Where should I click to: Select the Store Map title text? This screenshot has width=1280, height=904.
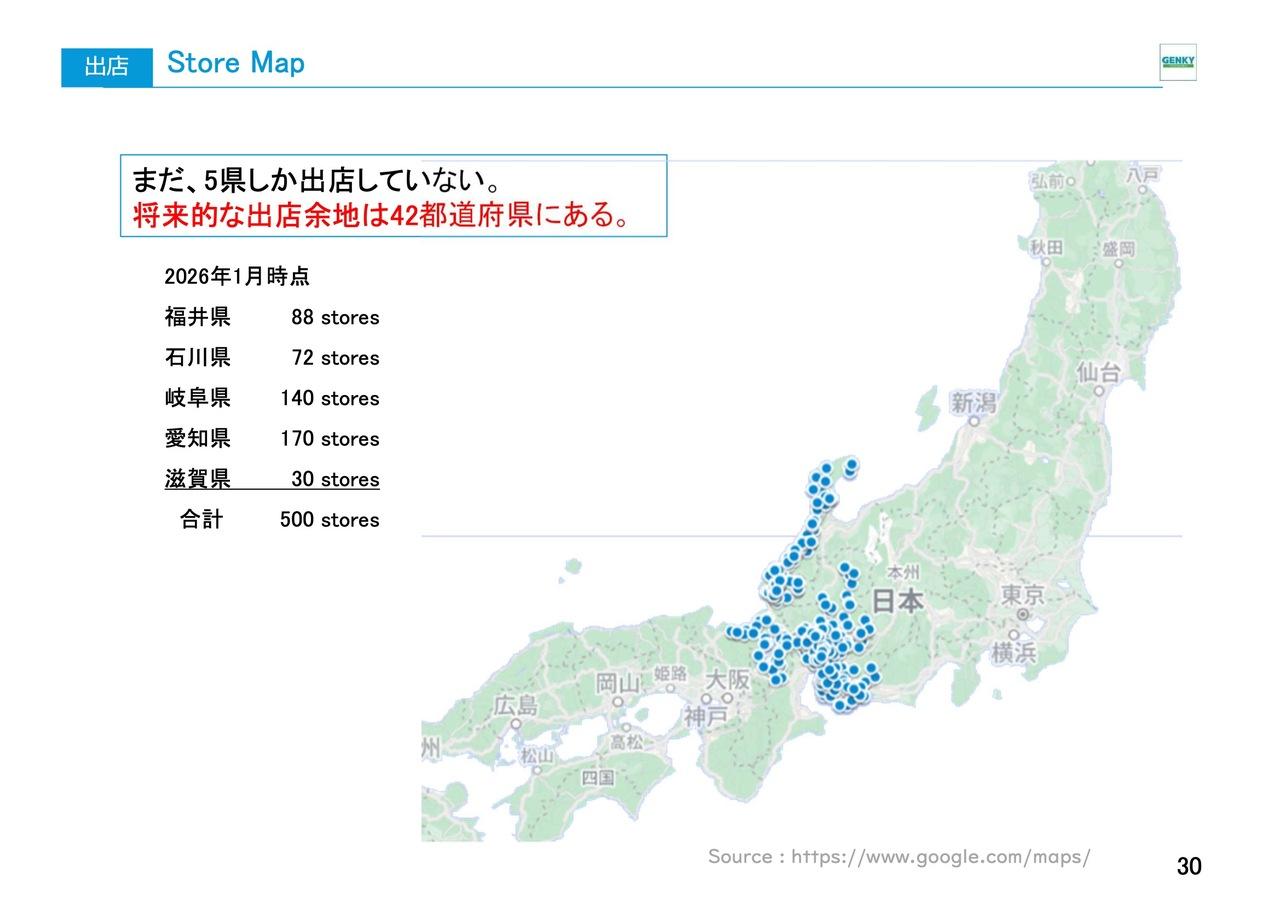tap(234, 63)
